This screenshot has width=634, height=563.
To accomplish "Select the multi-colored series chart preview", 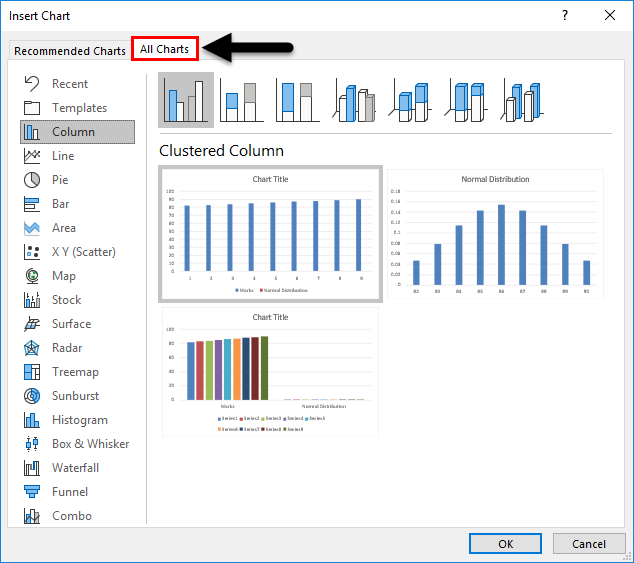I will click(270, 372).
